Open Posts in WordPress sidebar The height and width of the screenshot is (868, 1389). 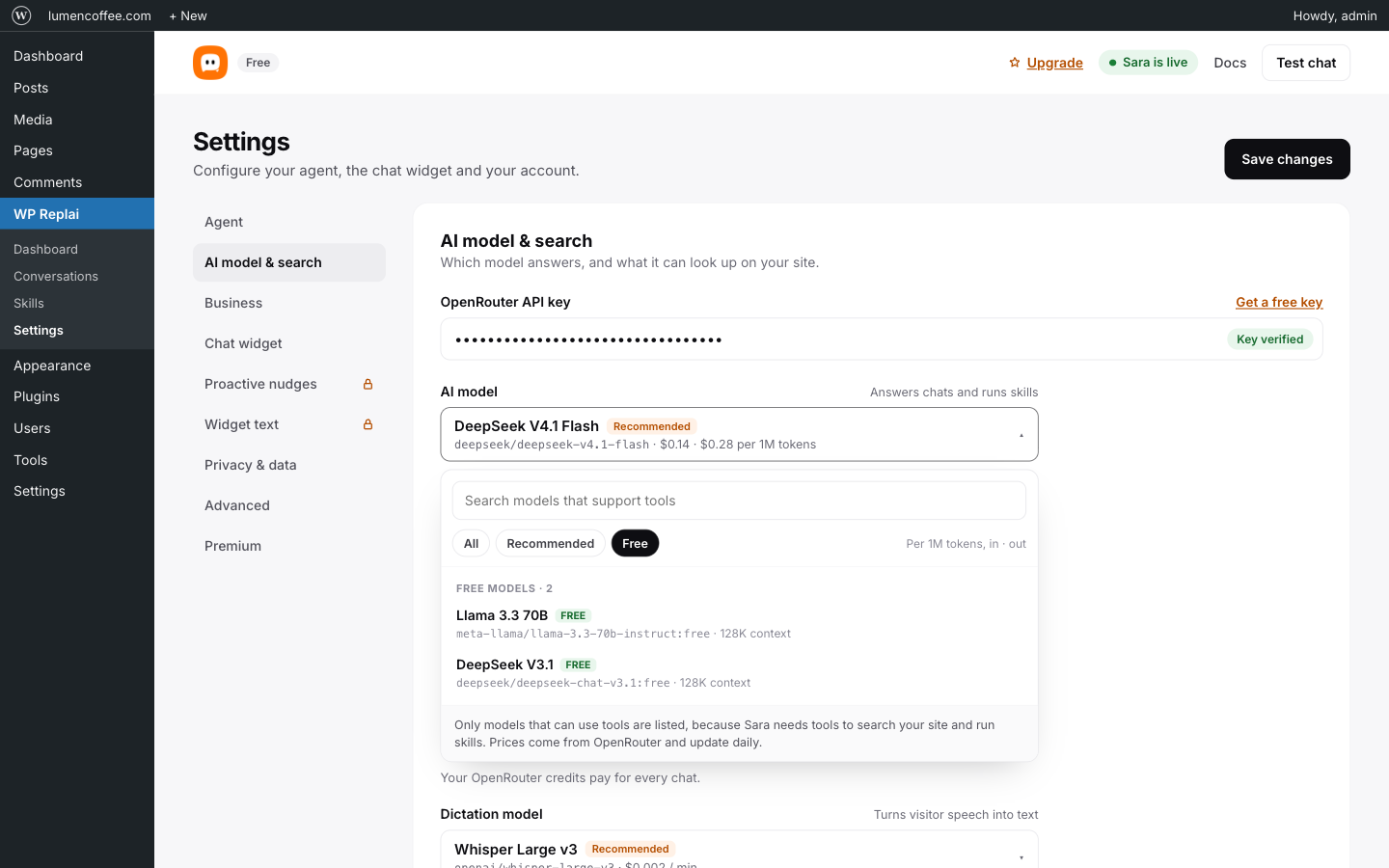point(77,88)
